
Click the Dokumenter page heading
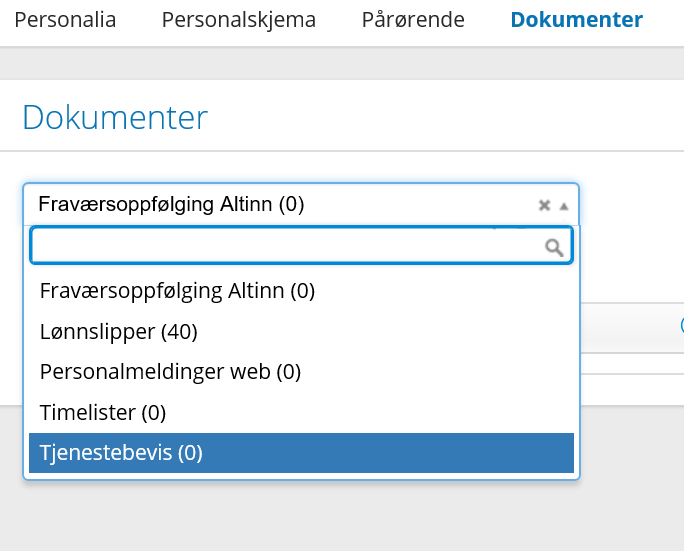(x=115, y=117)
